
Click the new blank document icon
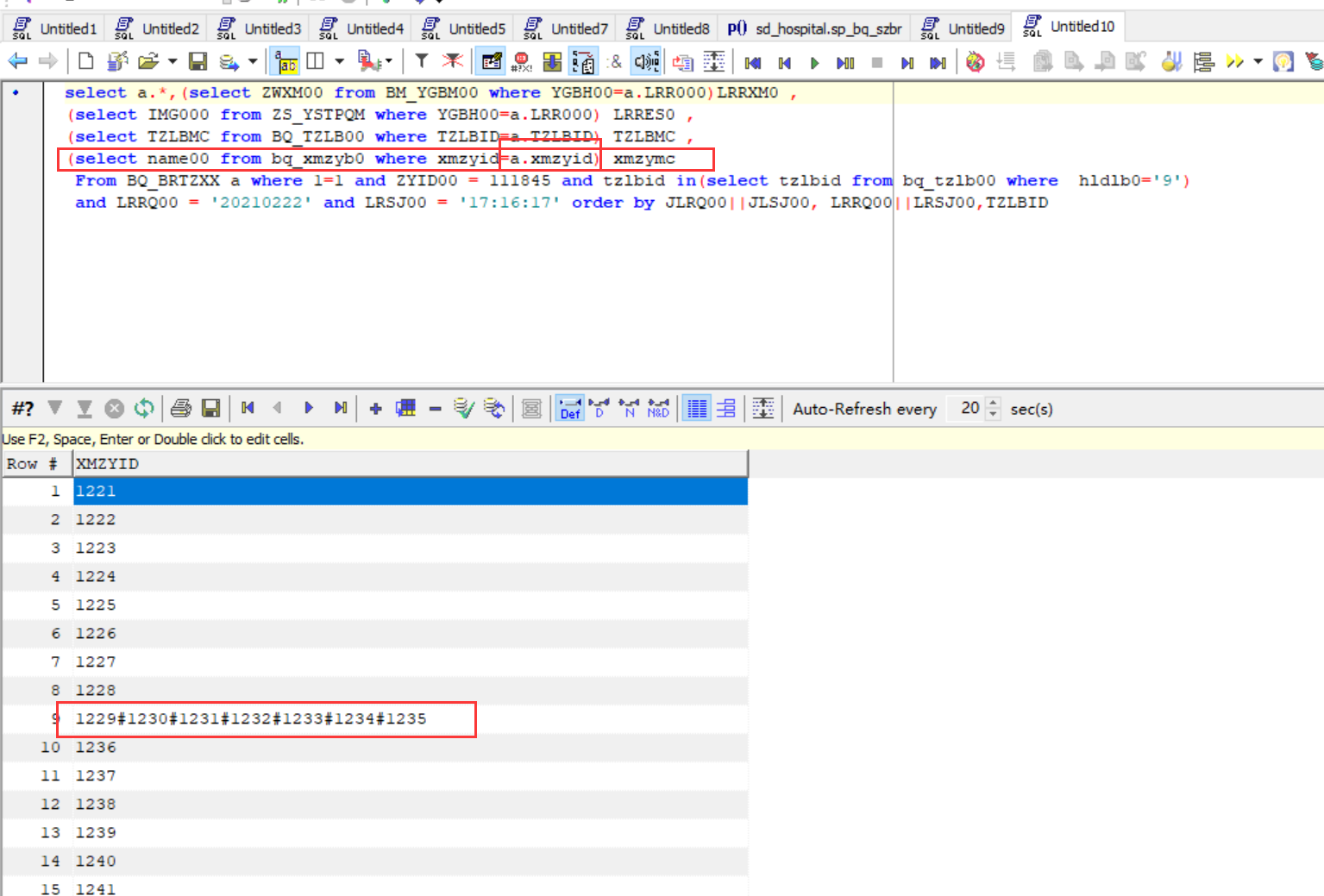[85, 61]
